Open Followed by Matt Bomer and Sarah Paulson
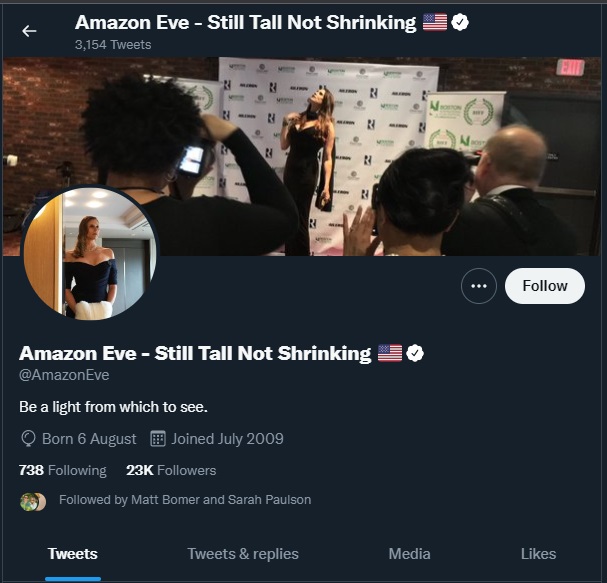Image resolution: width=607 pixels, height=583 pixels. pos(185,499)
